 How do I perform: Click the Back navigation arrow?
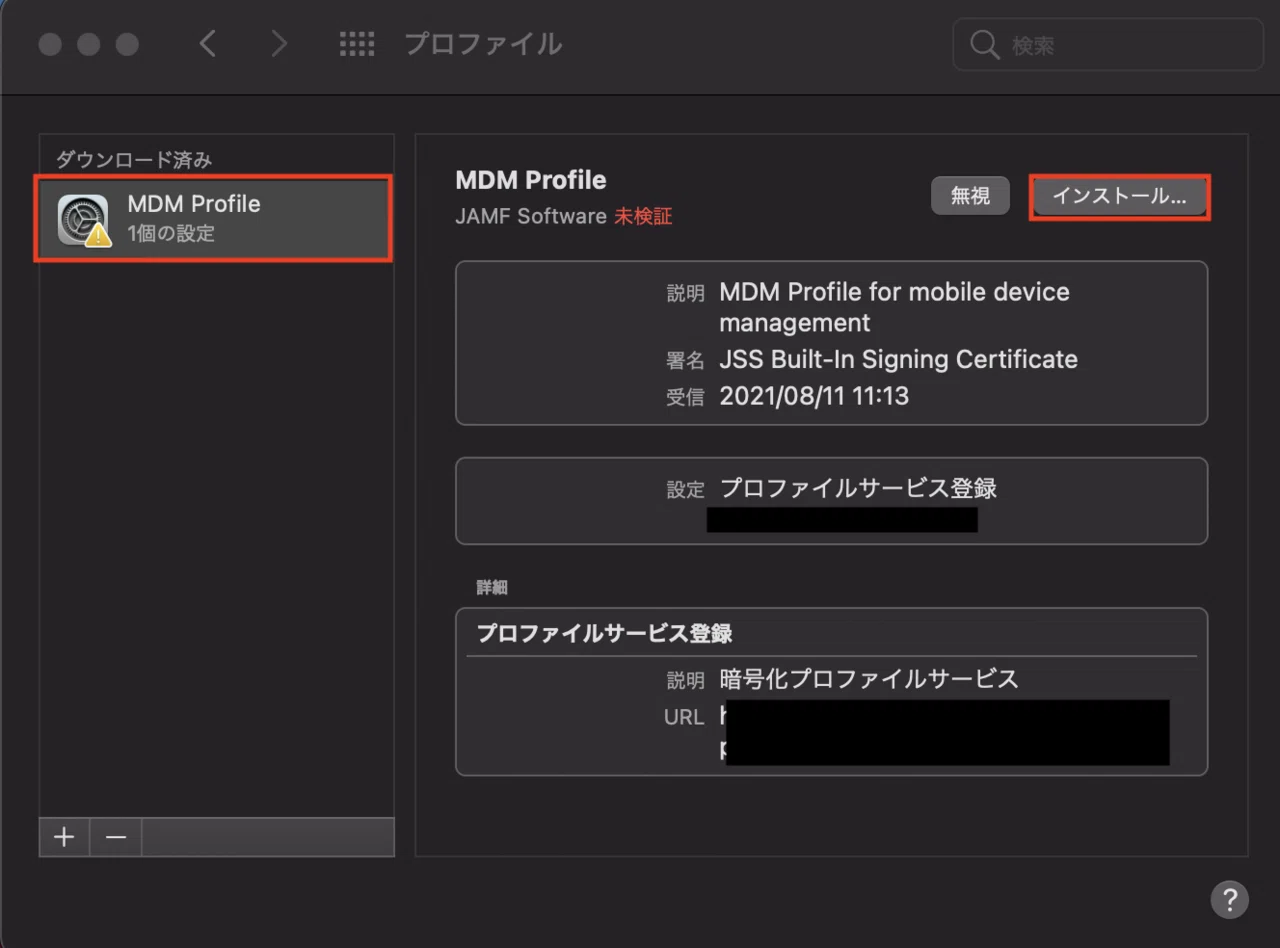(x=207, y=44)
